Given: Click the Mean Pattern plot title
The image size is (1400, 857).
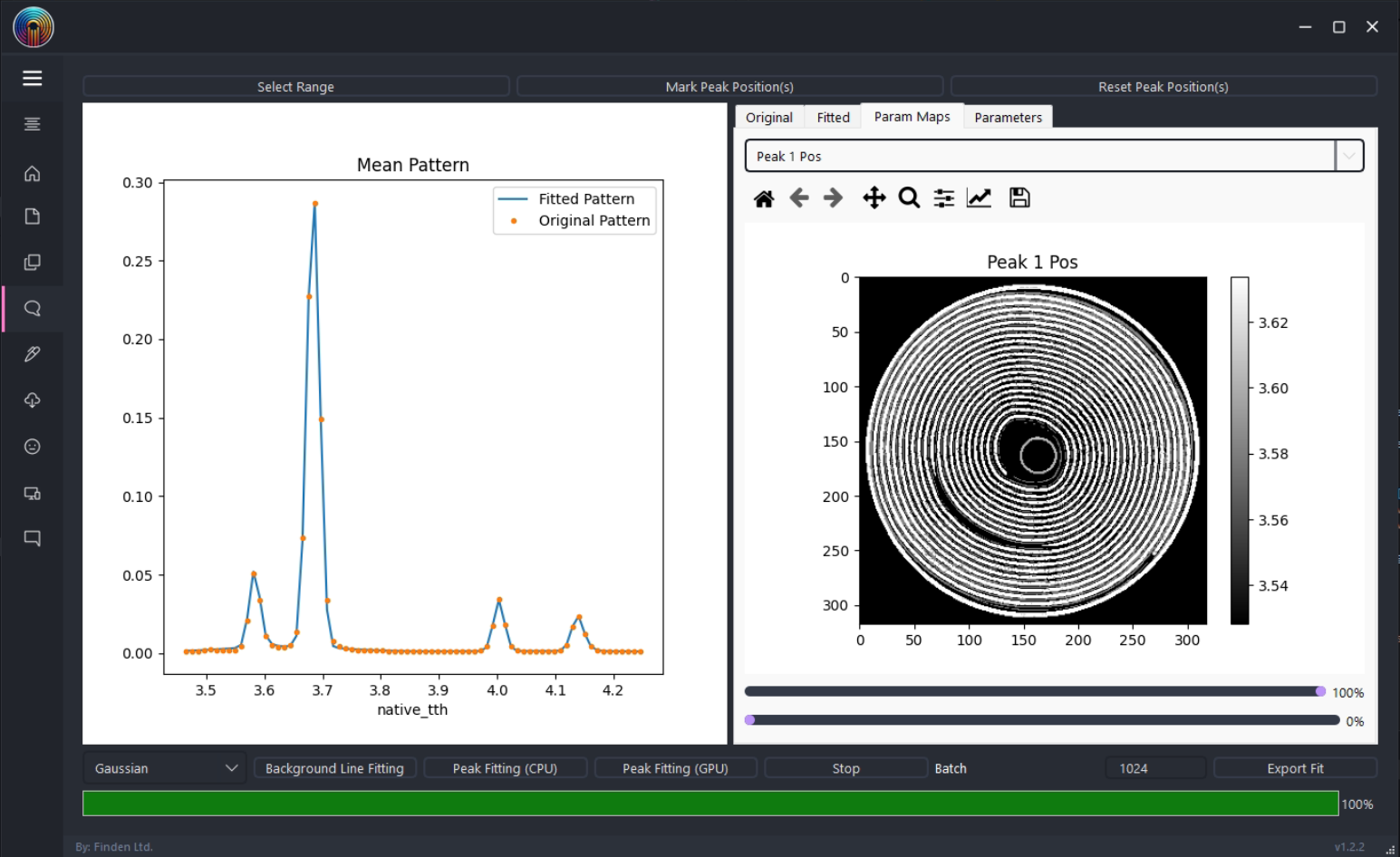Looking at the screenshot, I should [x=413, y=165].
